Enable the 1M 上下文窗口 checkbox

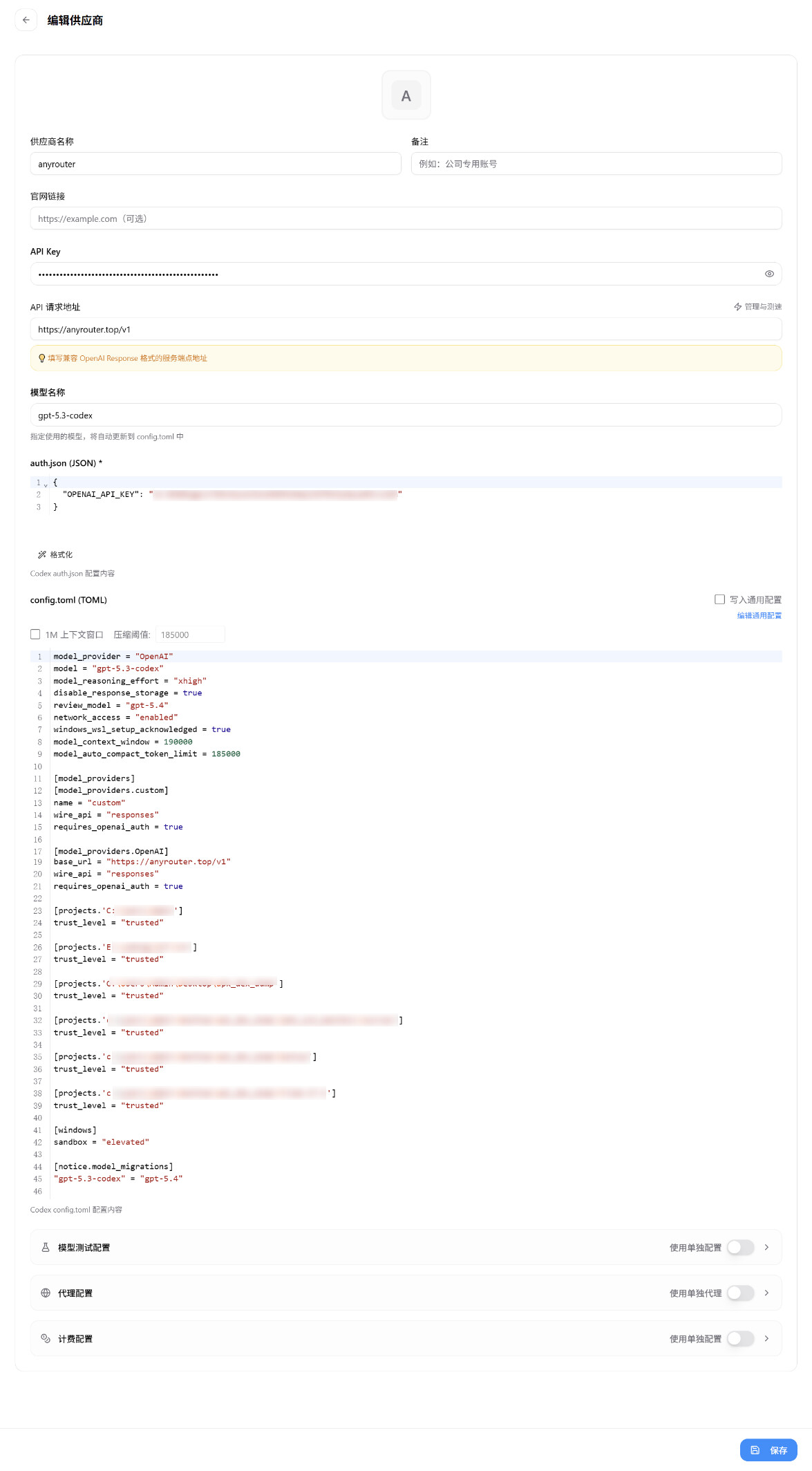pyautogui.click(x=35, y=634)
